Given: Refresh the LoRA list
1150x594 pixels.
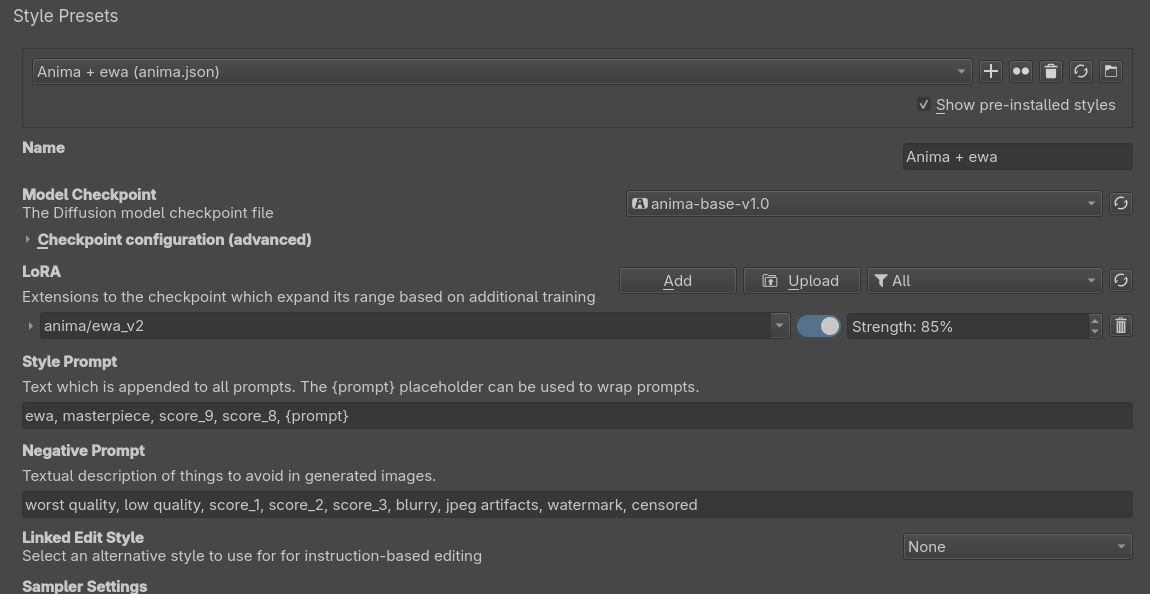Looking at the screenshot, I should pos(1120,280).
